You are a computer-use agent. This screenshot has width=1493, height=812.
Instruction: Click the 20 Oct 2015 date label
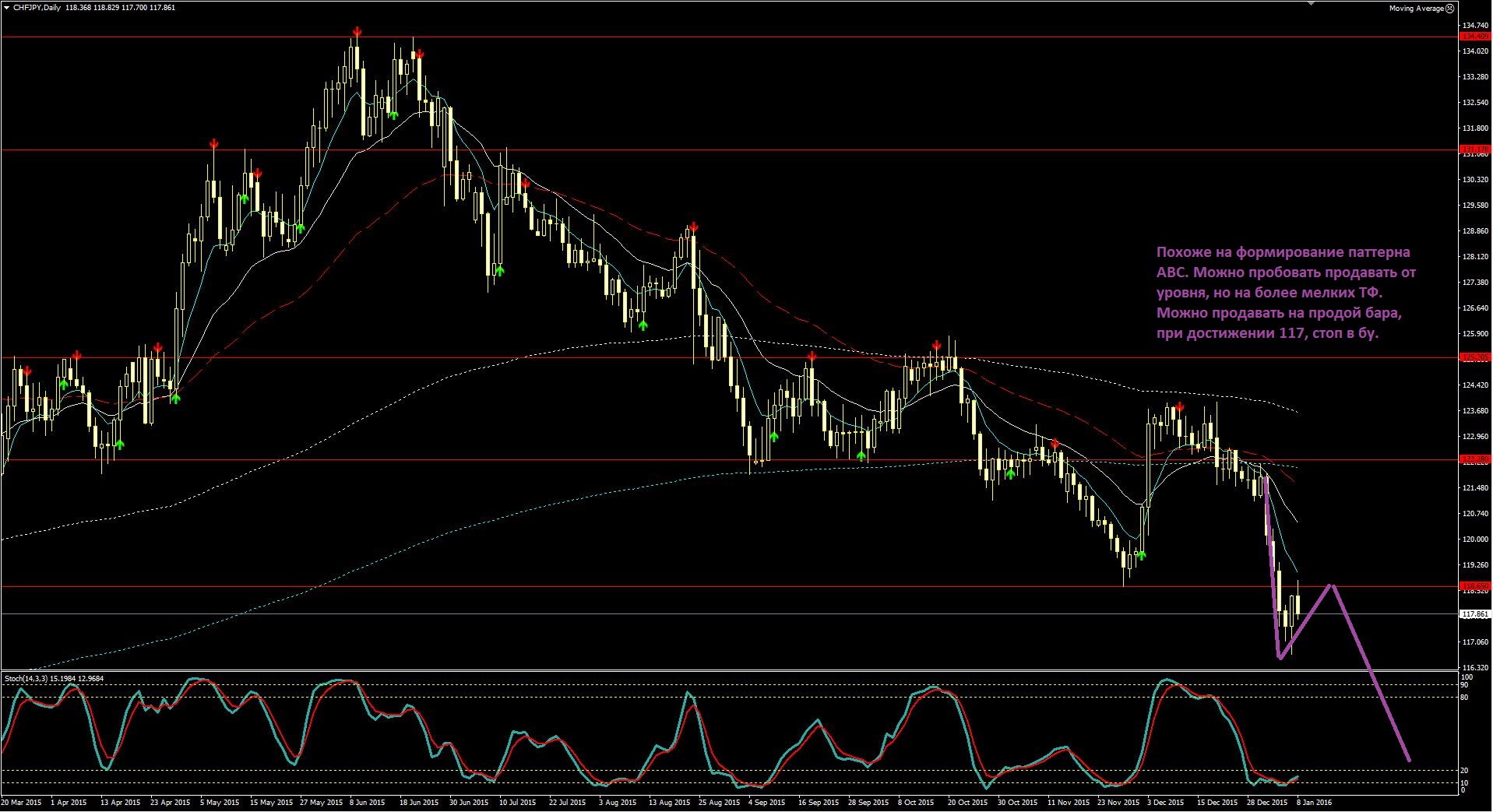click(x=967, y=802)
